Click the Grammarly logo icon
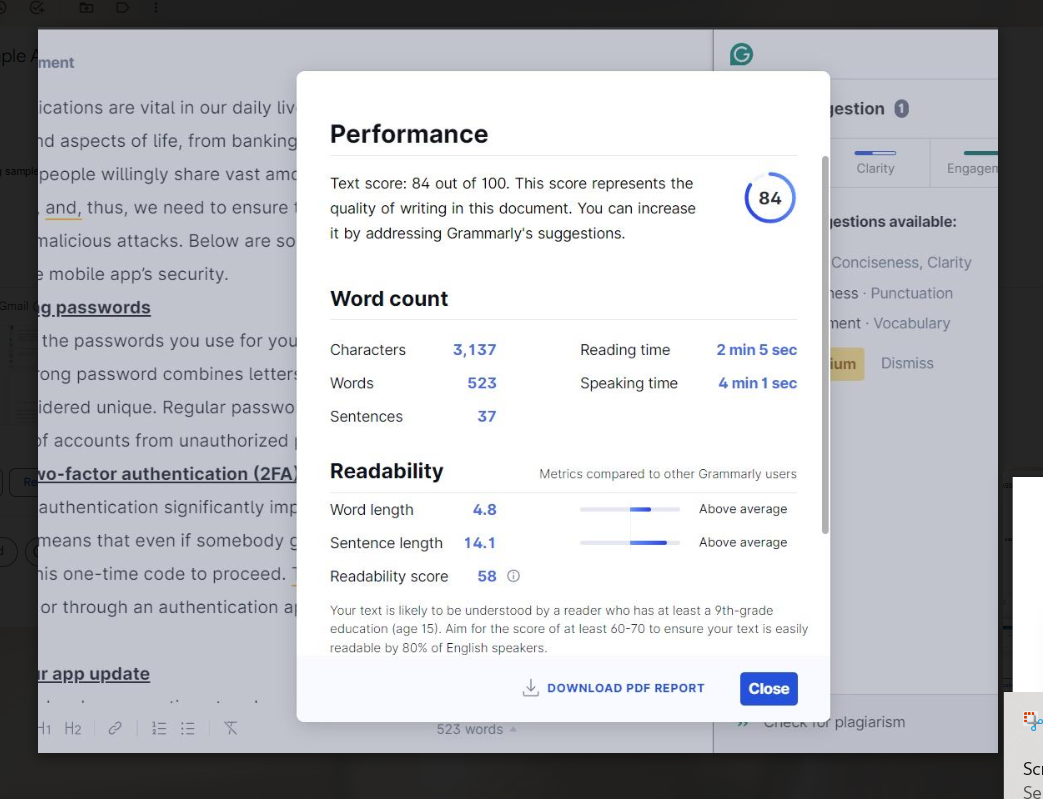Viewport: 1043px width, 799px height. (x=741, y=55)
